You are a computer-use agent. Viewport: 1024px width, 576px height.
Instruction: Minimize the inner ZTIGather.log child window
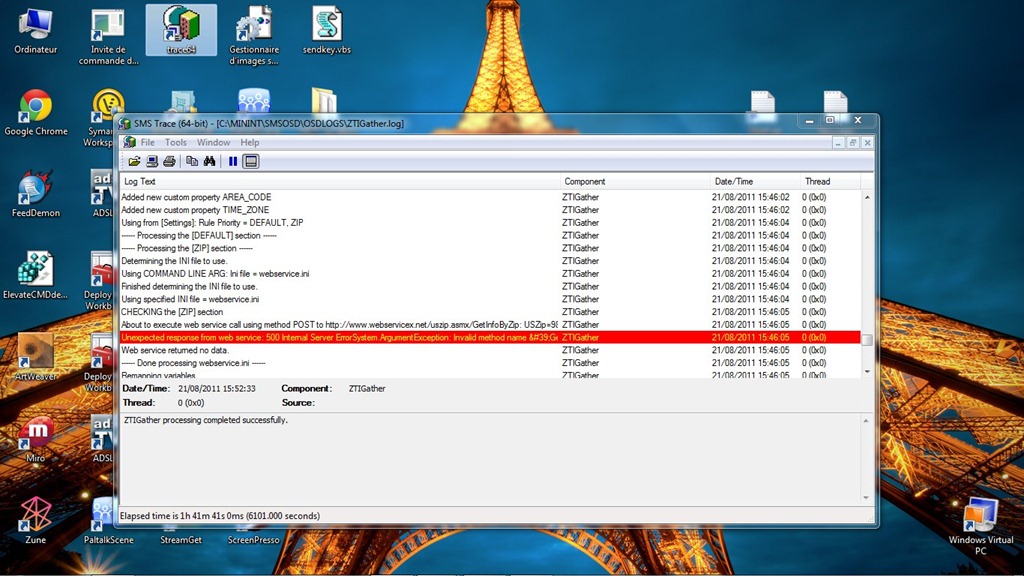coord(838,142)
